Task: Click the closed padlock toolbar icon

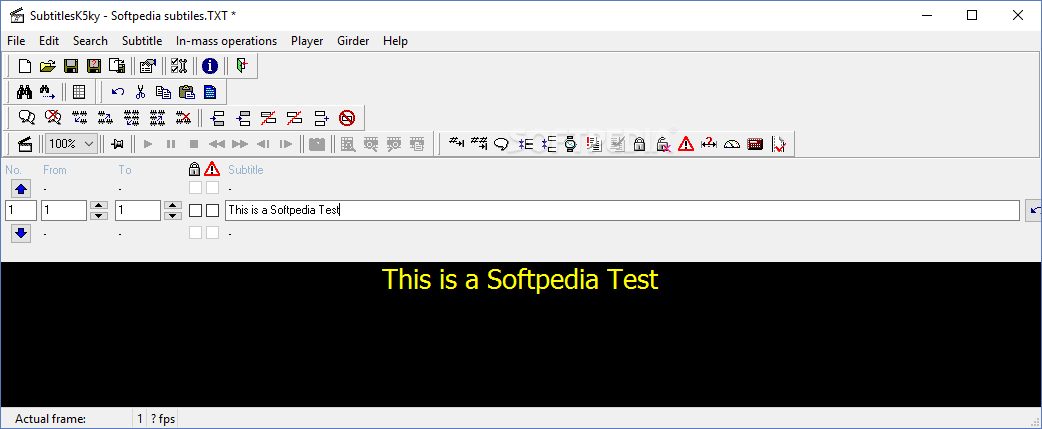Action: tap(639, 143)
